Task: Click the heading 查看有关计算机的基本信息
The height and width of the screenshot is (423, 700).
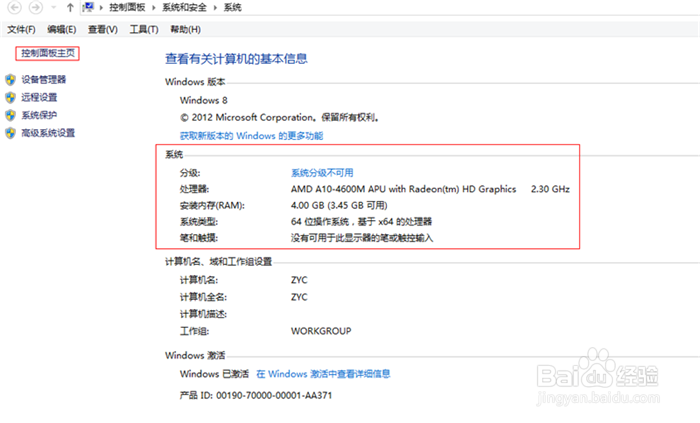Action: tap(236, 59)
